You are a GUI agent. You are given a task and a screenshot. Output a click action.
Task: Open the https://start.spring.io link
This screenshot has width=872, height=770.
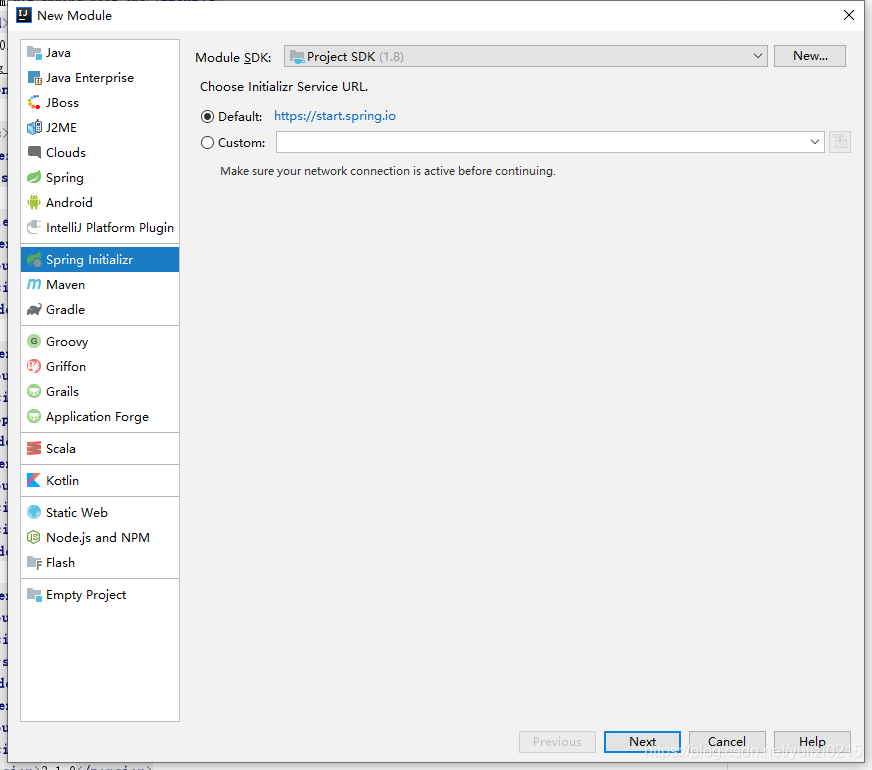(x=335, y=116)
